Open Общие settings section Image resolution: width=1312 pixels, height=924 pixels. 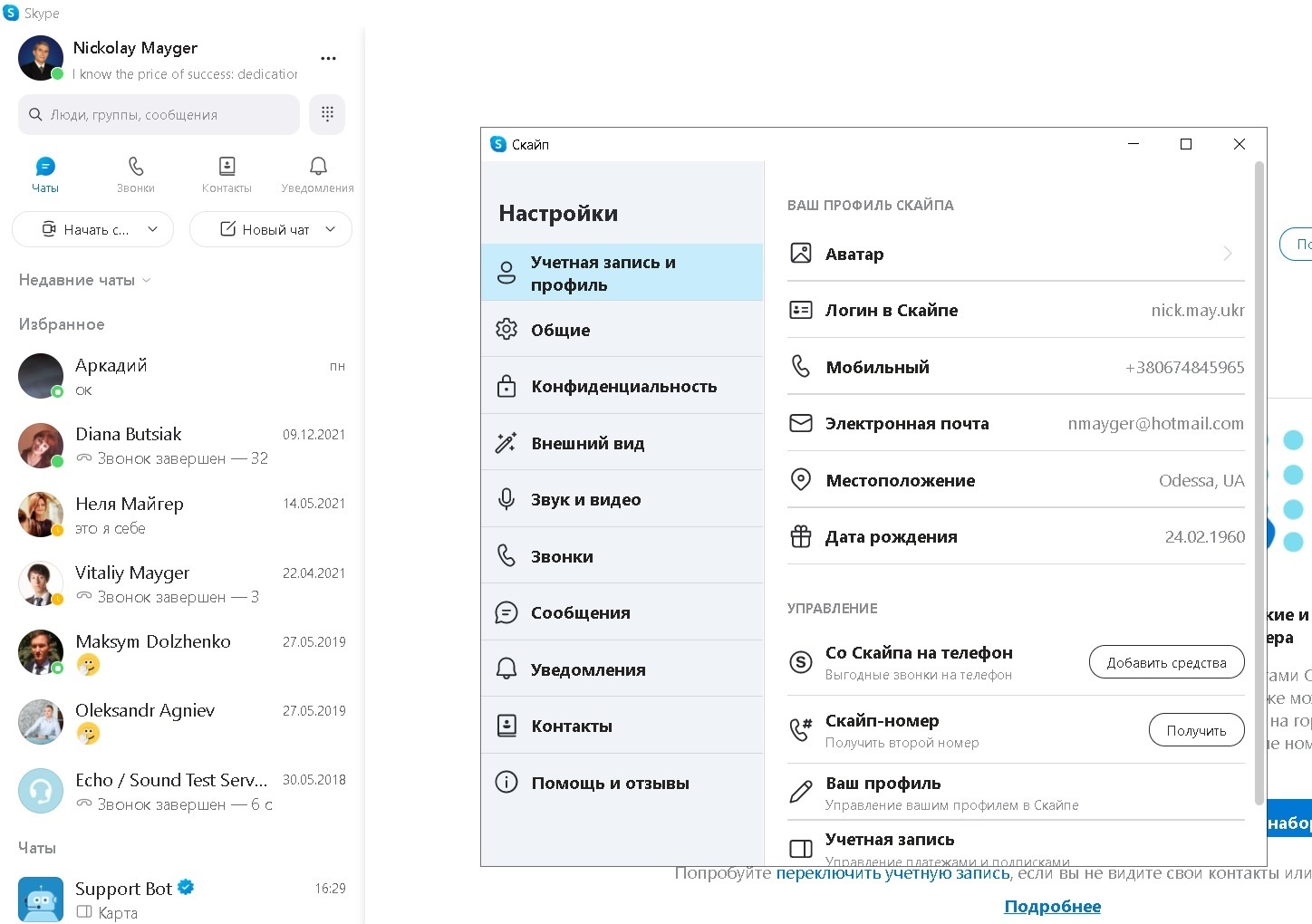[622, 329]
